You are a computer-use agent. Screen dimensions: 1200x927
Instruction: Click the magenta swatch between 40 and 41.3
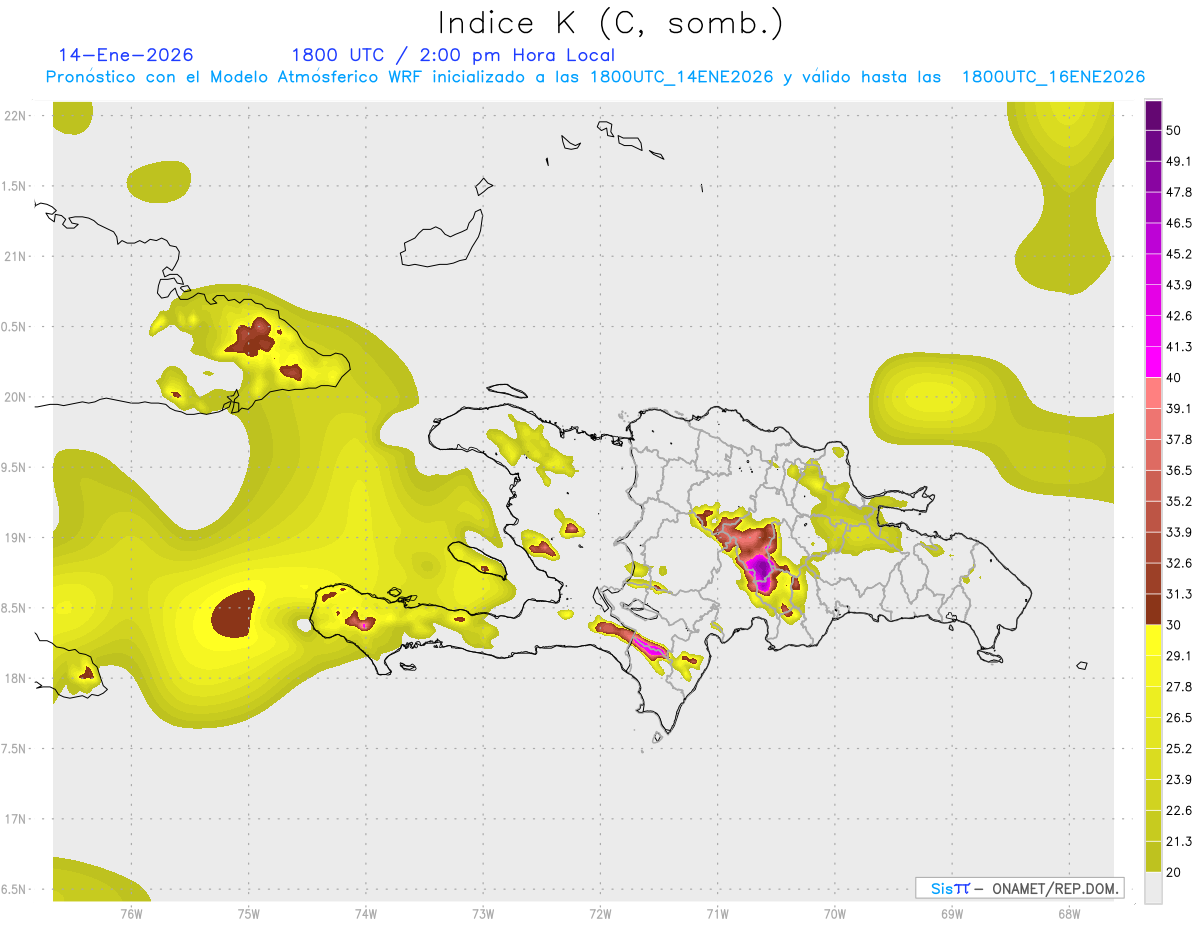click(x=1154, y=362)
